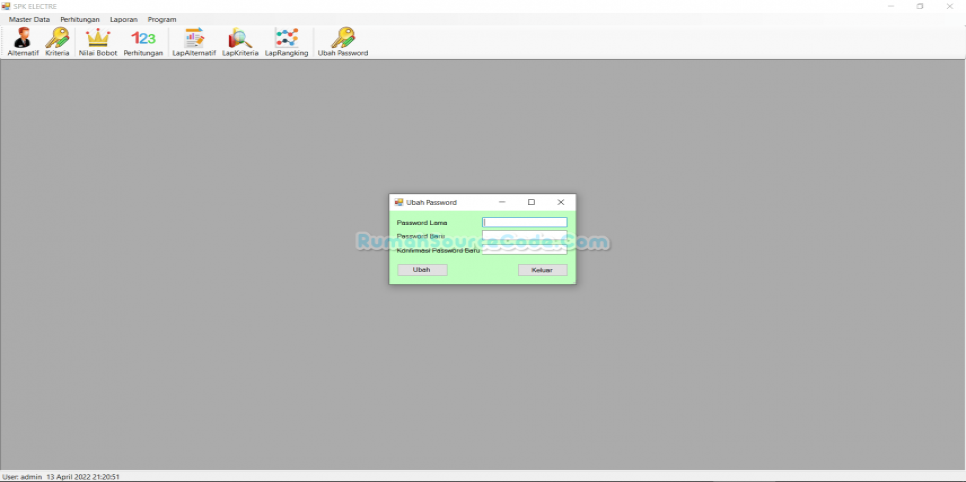Click the Ubah Password toolbar icon
Viewport: 966px width, 482px height.
tap(343, 42)
